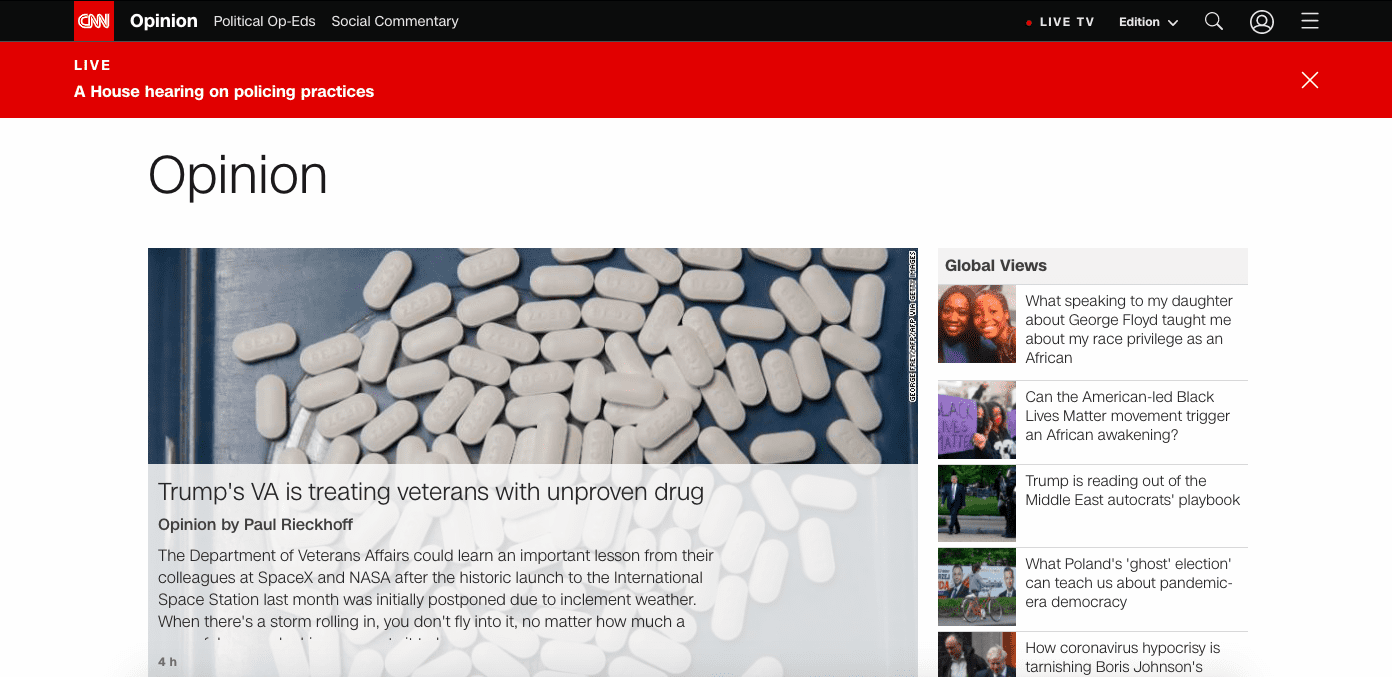The width and height of the screenshot is (1392, 677).
Task: Open the Social Commentary section
Action: [x=395, y=21]
